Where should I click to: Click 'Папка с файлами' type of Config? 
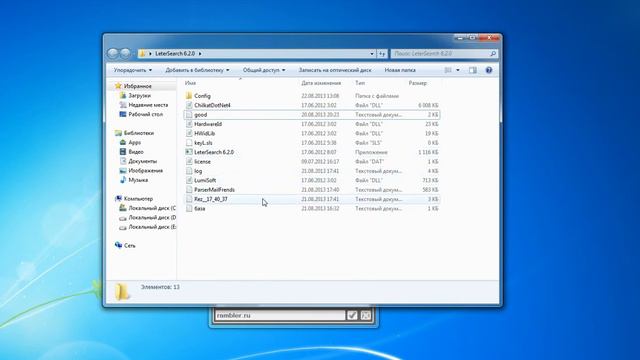[x=377, y=96]
